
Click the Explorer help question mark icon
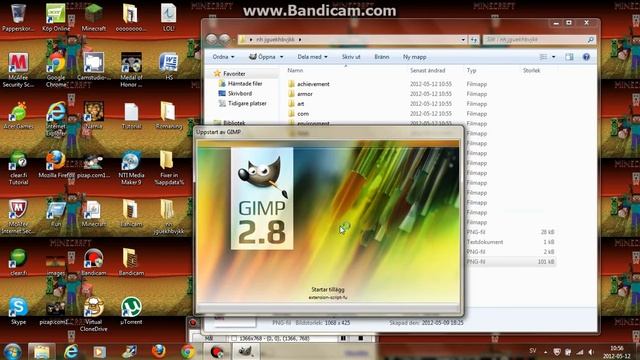coord(586,57)
